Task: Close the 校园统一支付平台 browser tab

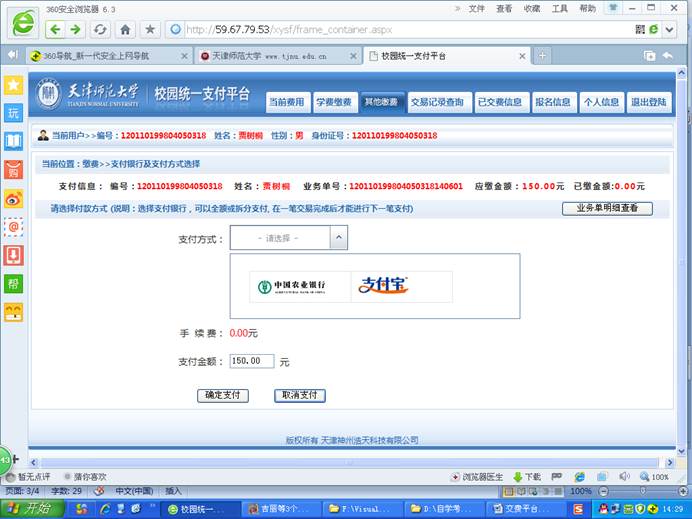Action: pyautogui.click(x=522, y=56)
